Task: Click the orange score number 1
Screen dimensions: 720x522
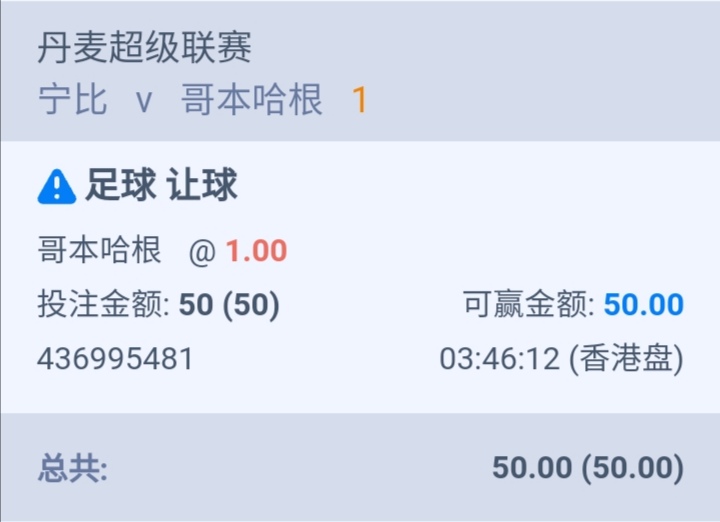Action: pyautogui.click(x=360, y=101)
